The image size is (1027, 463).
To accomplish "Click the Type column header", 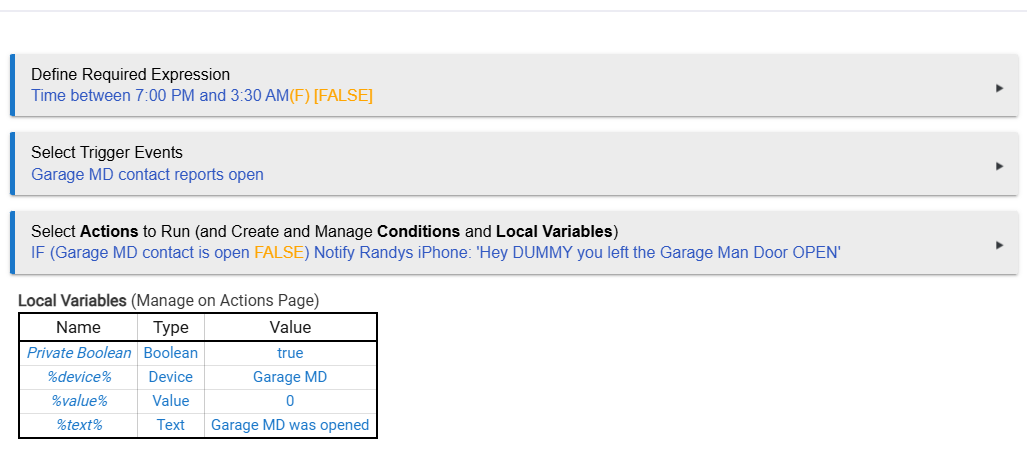I will 170,327.
